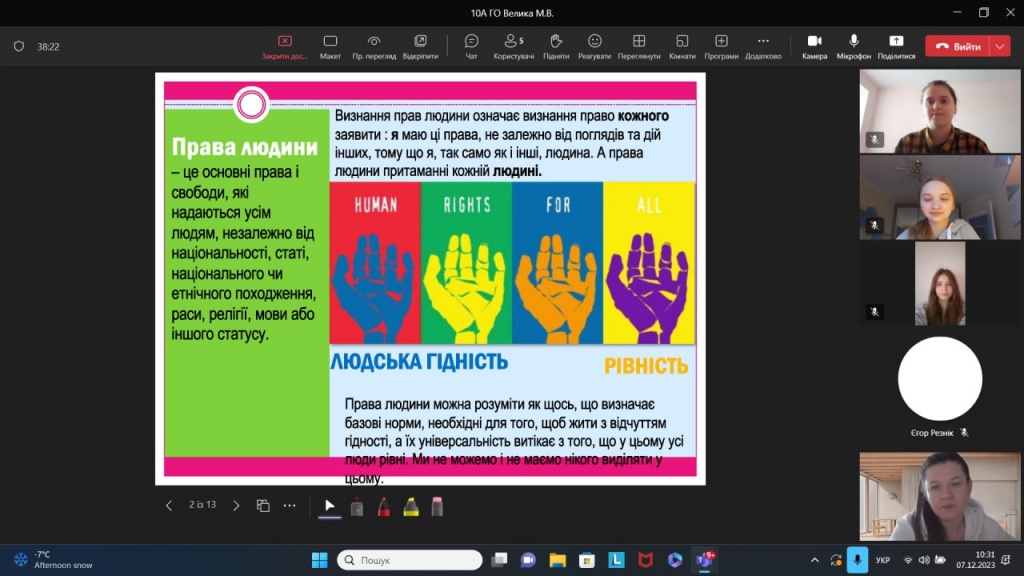Show hidden system tray icons
This screenshot has width=1024, height=576.
point(814,560)
